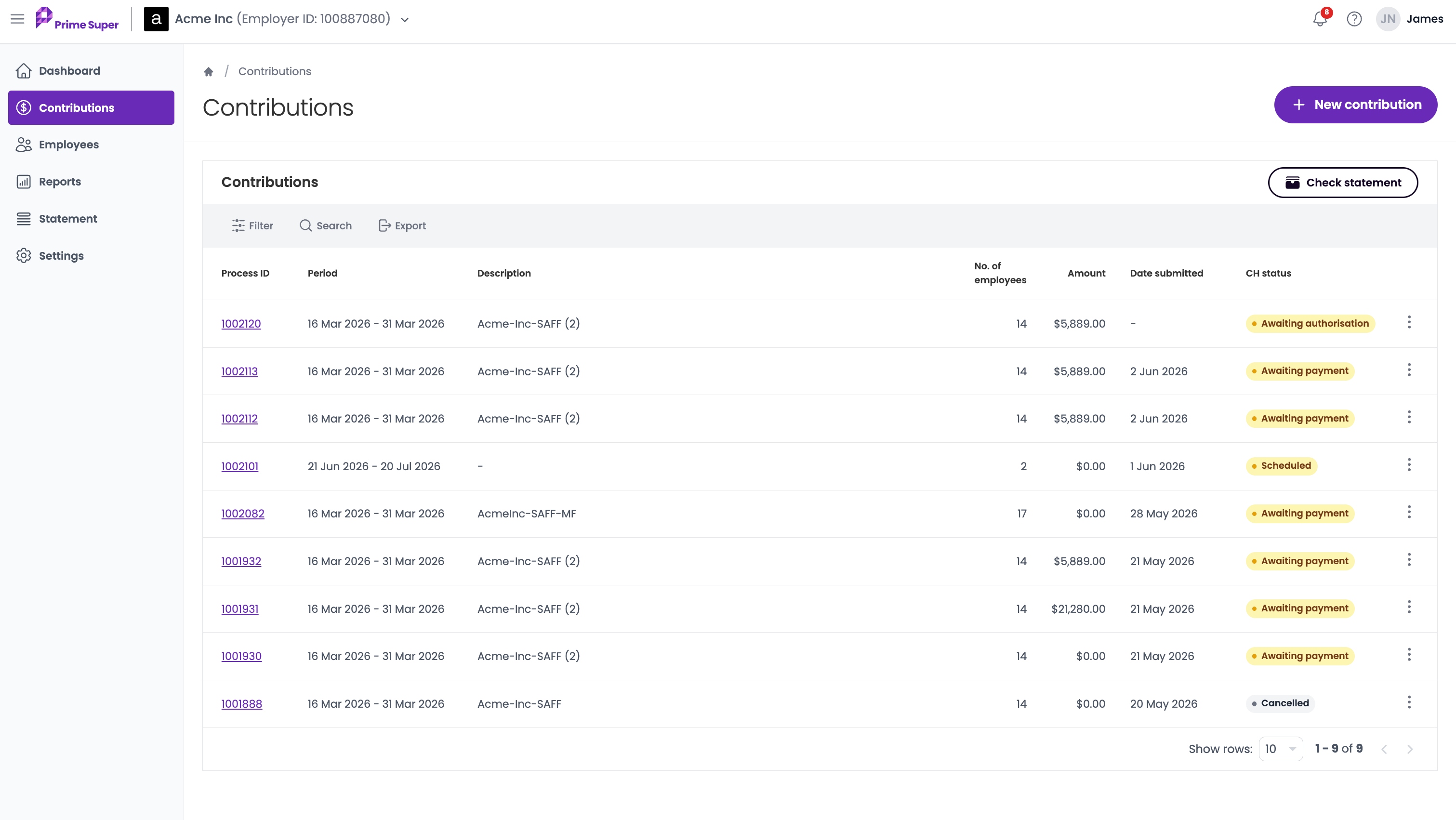Click the Search tool
Viewport: 1456px width, 820px height.
(326, 225)
